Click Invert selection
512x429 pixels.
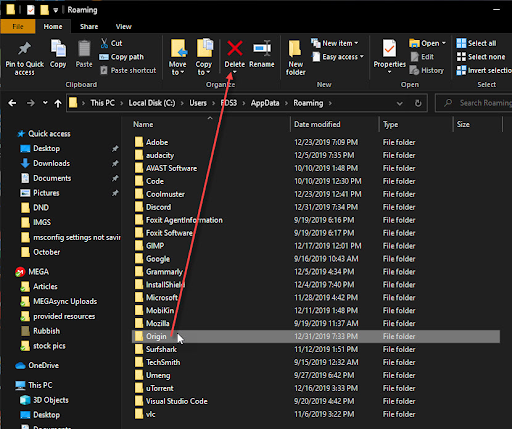(484, 70)
